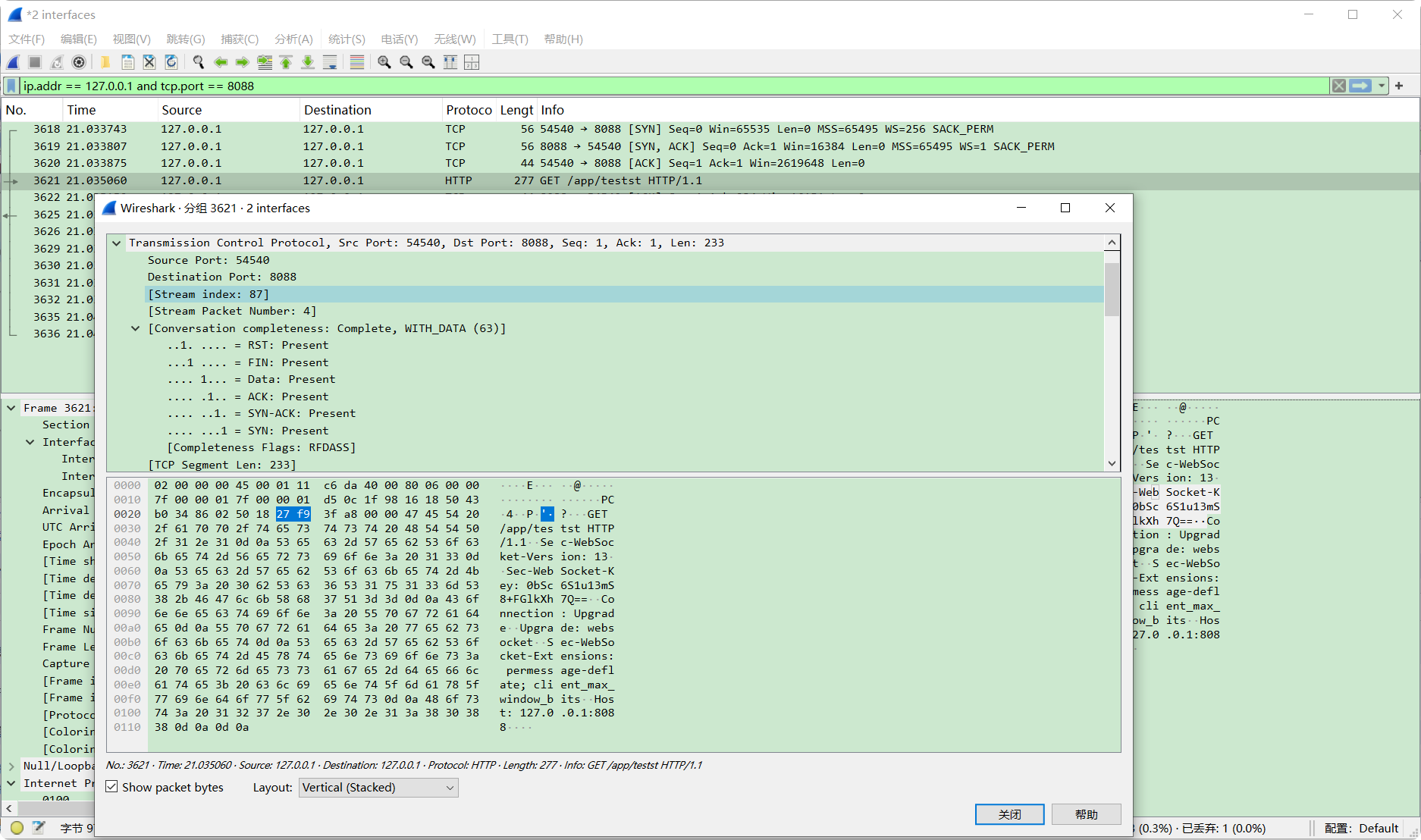Sort packet list by Time column
Image resolution: width=1421 pixels, height=840 pixels.
[110, 110]
